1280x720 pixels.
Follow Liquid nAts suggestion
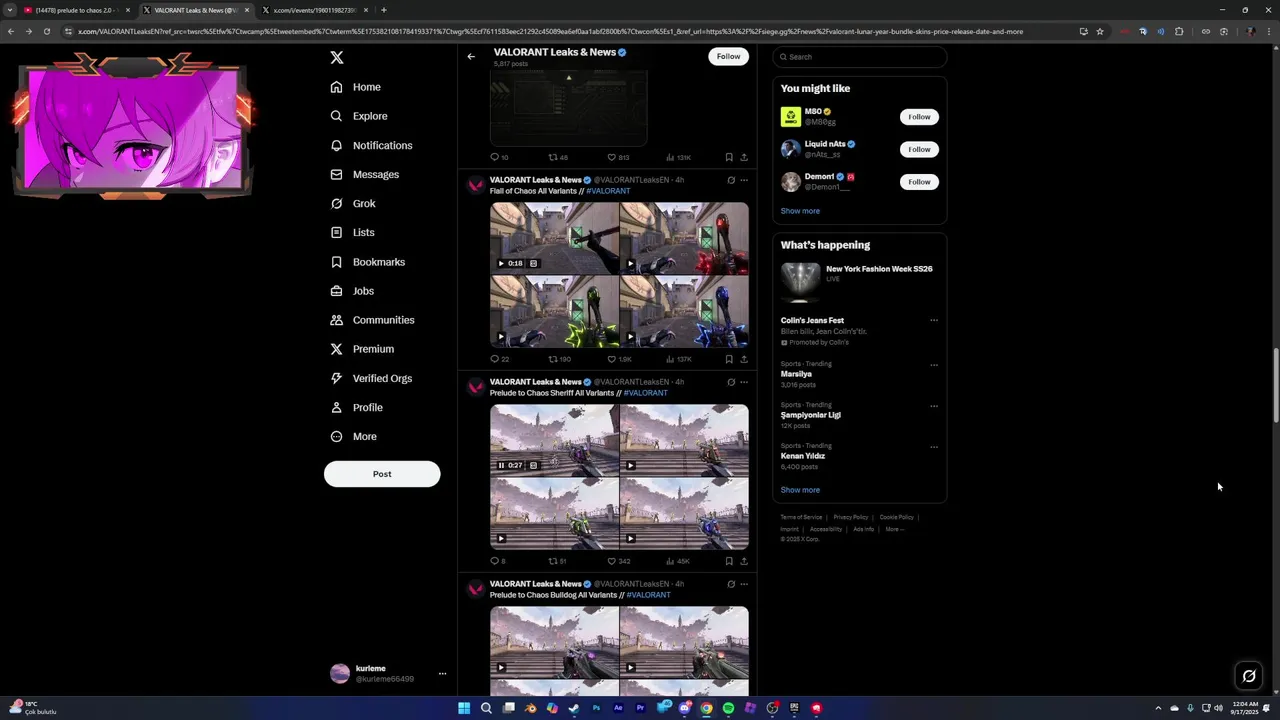(x=919, y=149)
